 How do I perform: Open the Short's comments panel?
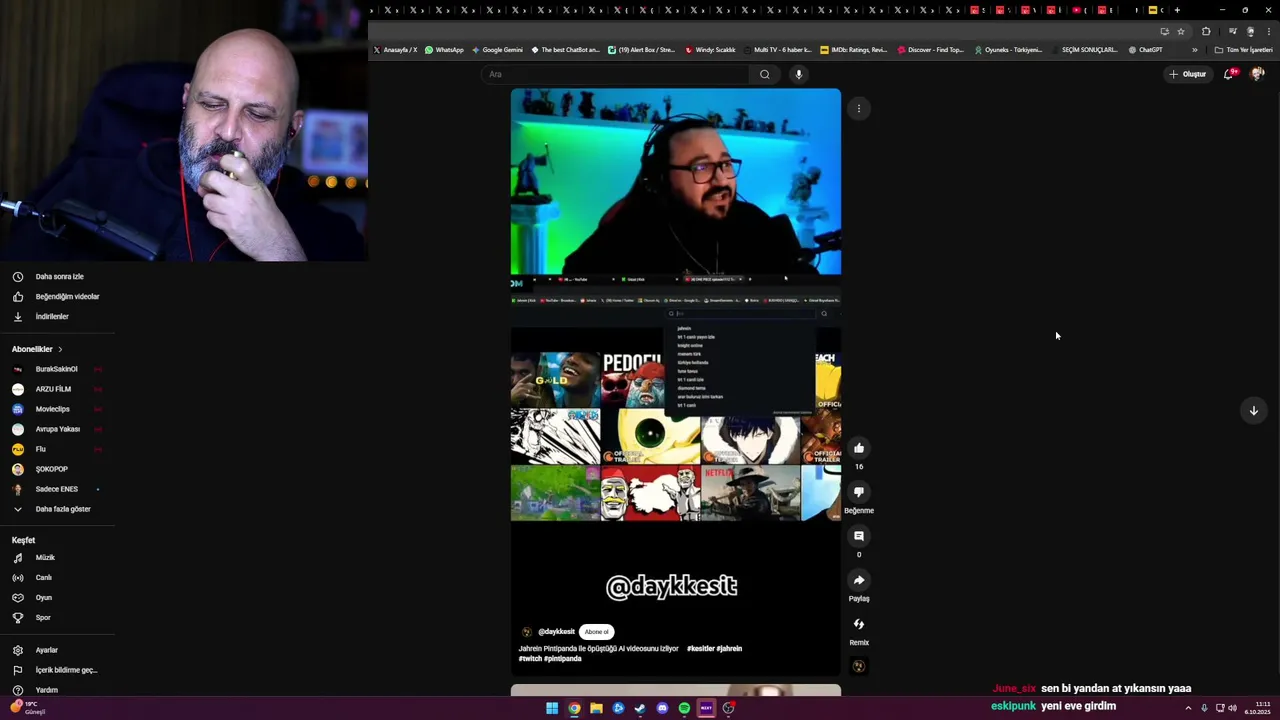tap(859, 536)
